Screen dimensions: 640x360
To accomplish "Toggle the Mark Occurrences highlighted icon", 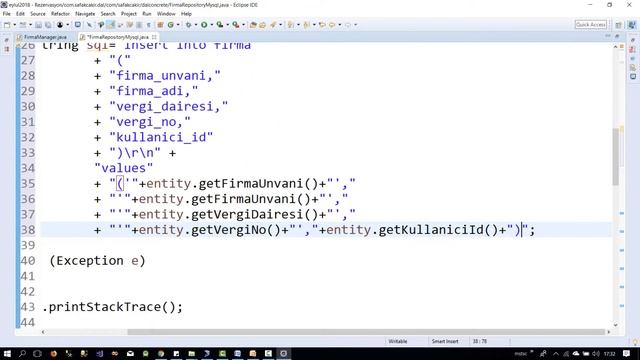I will [111, 25].
